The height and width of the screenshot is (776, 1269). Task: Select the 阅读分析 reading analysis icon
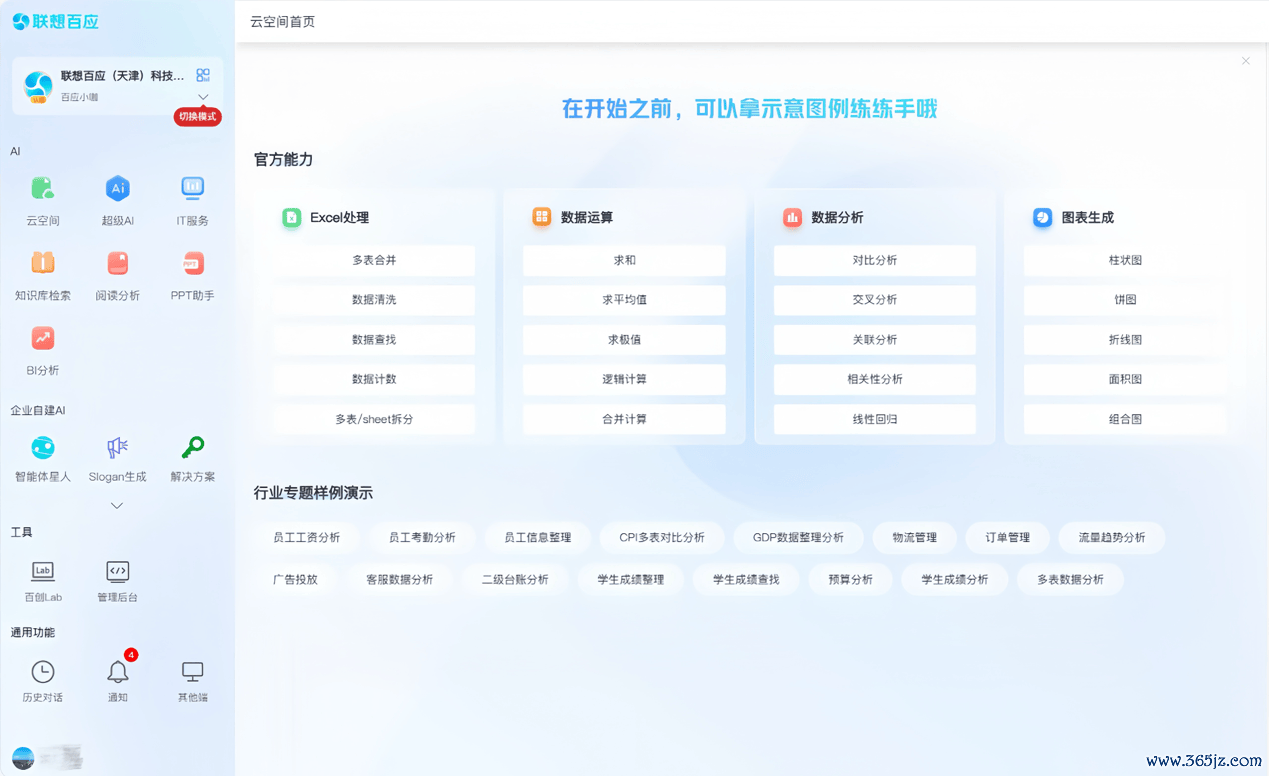click(x=118, y=264)
